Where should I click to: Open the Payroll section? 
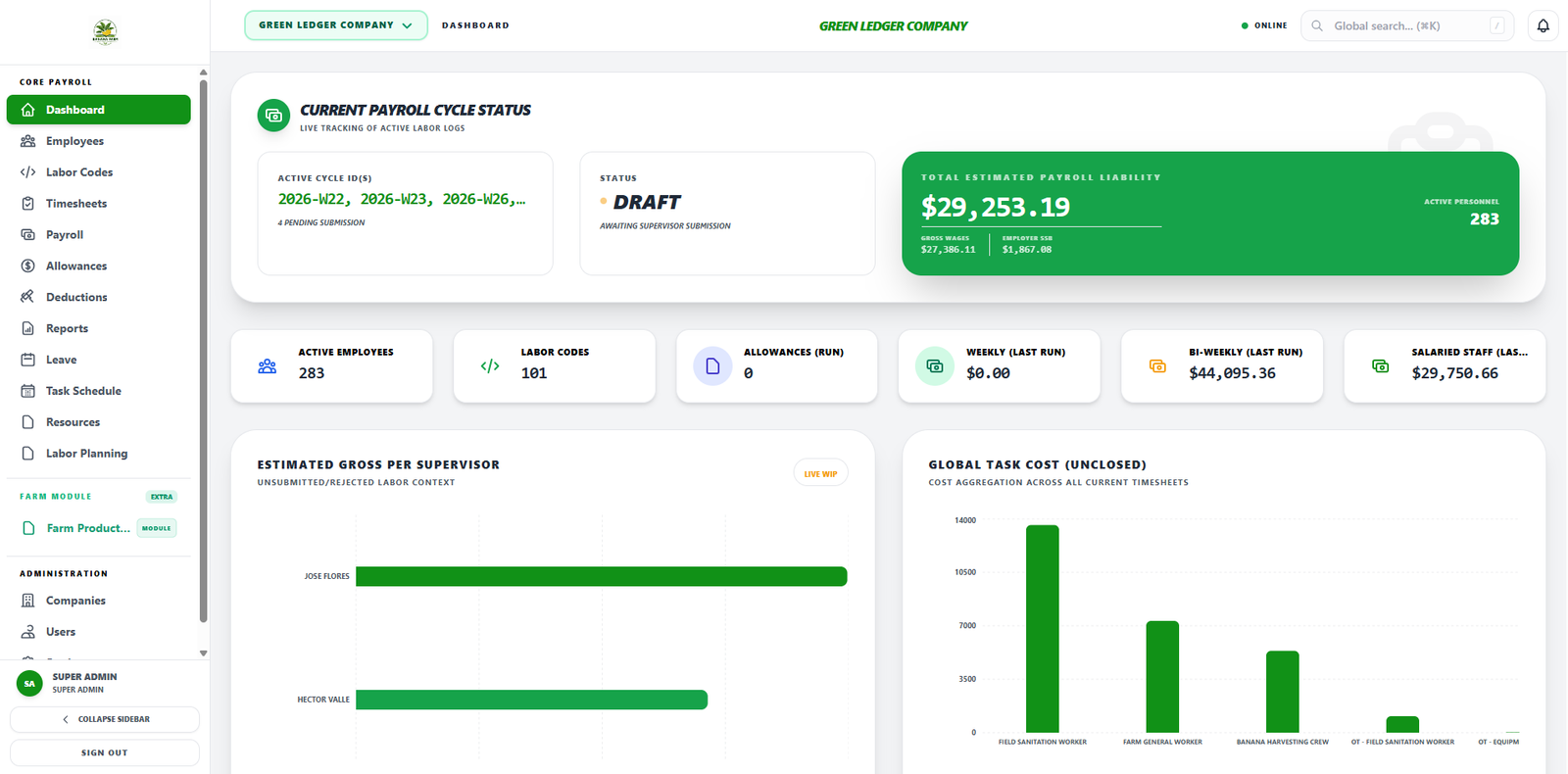(x=98, y=235)
